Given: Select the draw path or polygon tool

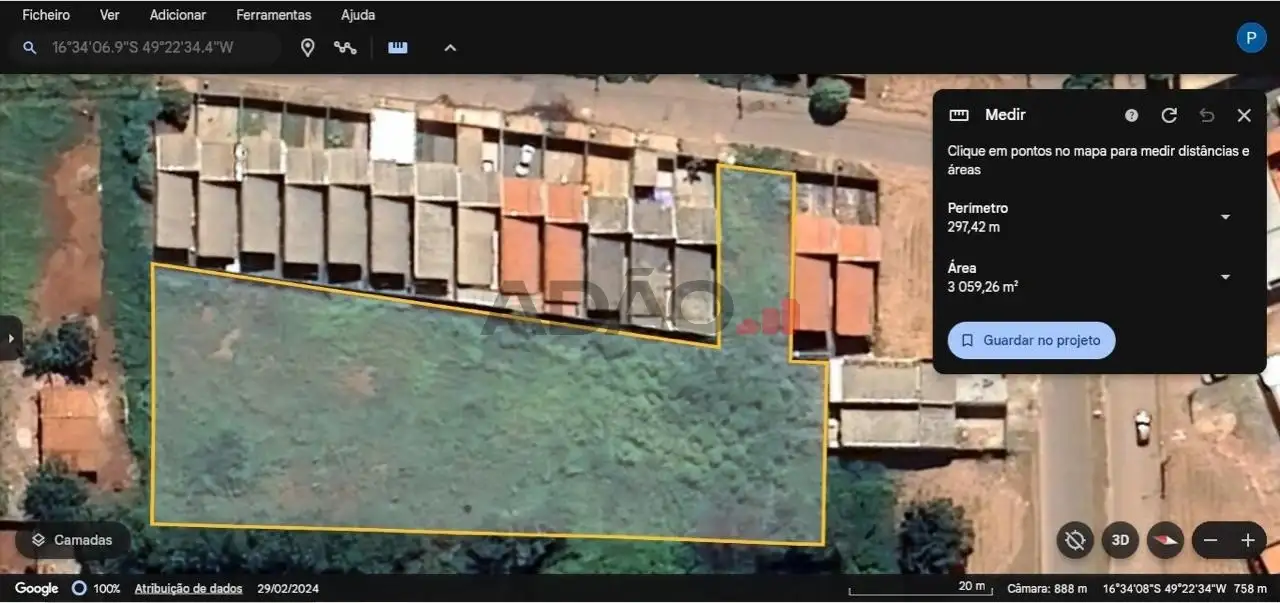Looking at the screenshot, I should click(x=346, y=47).
